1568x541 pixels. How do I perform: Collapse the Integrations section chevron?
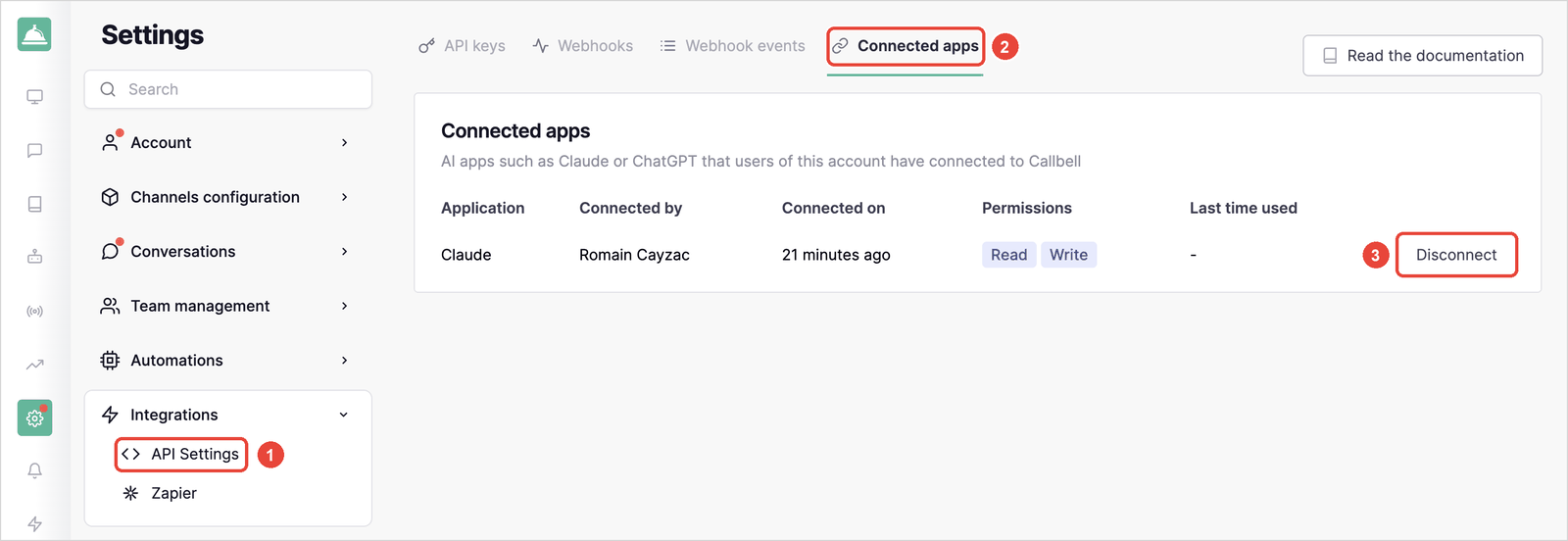344,415
